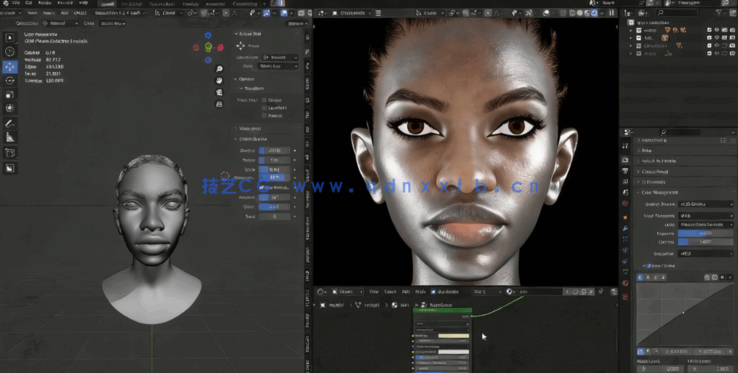The height and width of the screenshot is (373, 738).
Task: Click the green Y axis on navigation gizmo
Action: click(208, 47)
